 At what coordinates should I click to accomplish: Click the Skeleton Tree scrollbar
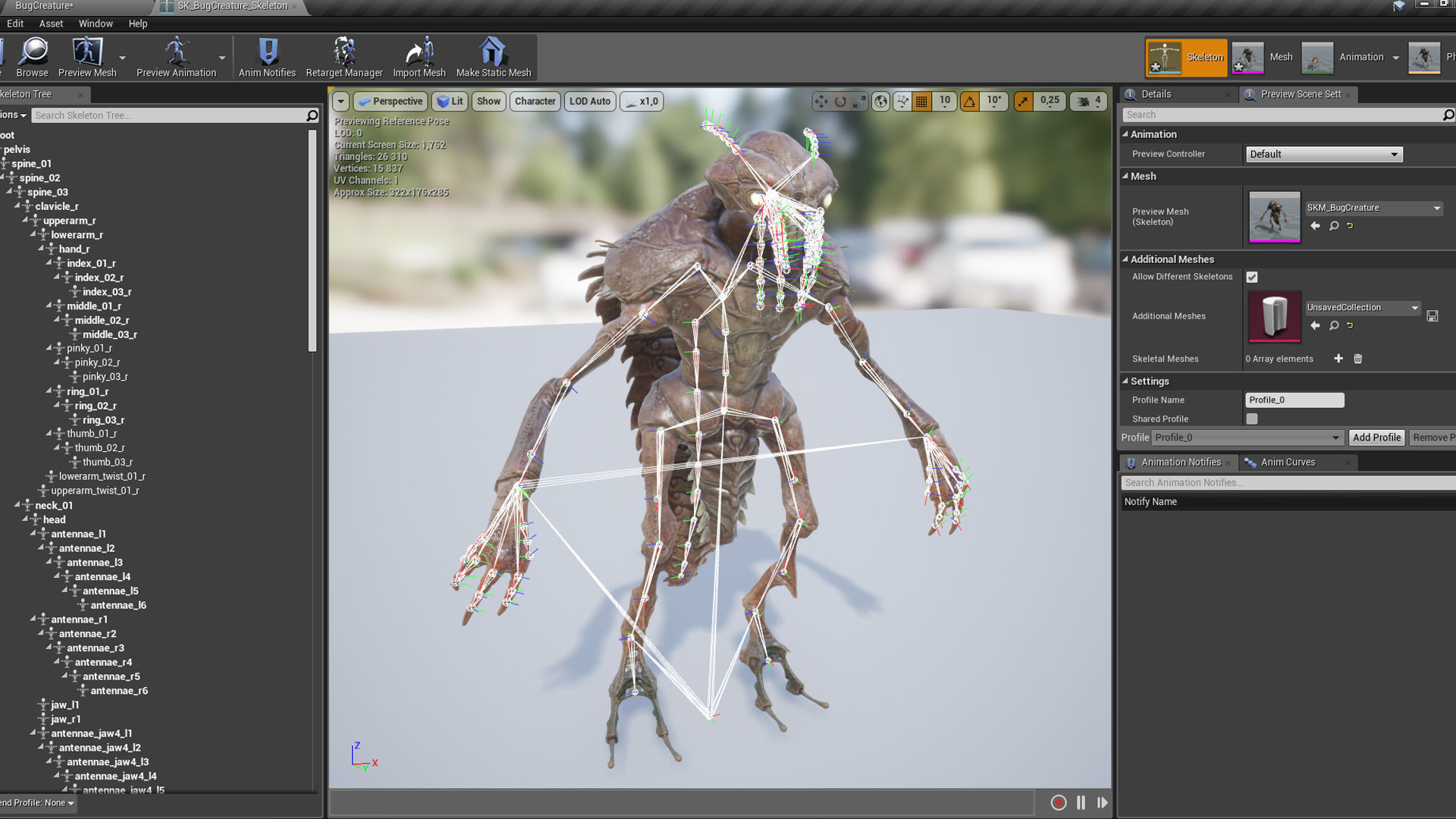tap(312, 240)
